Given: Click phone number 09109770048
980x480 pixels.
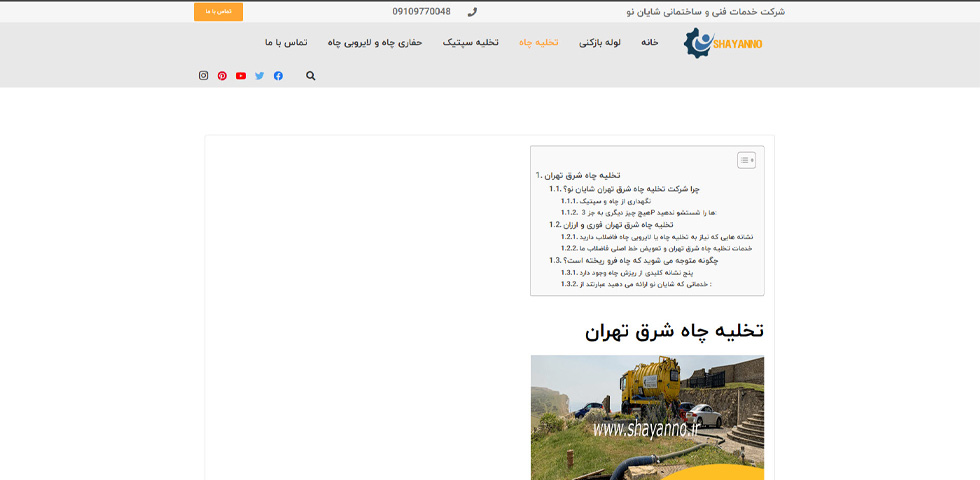Looking at the screenshot, I should (421, 11).
